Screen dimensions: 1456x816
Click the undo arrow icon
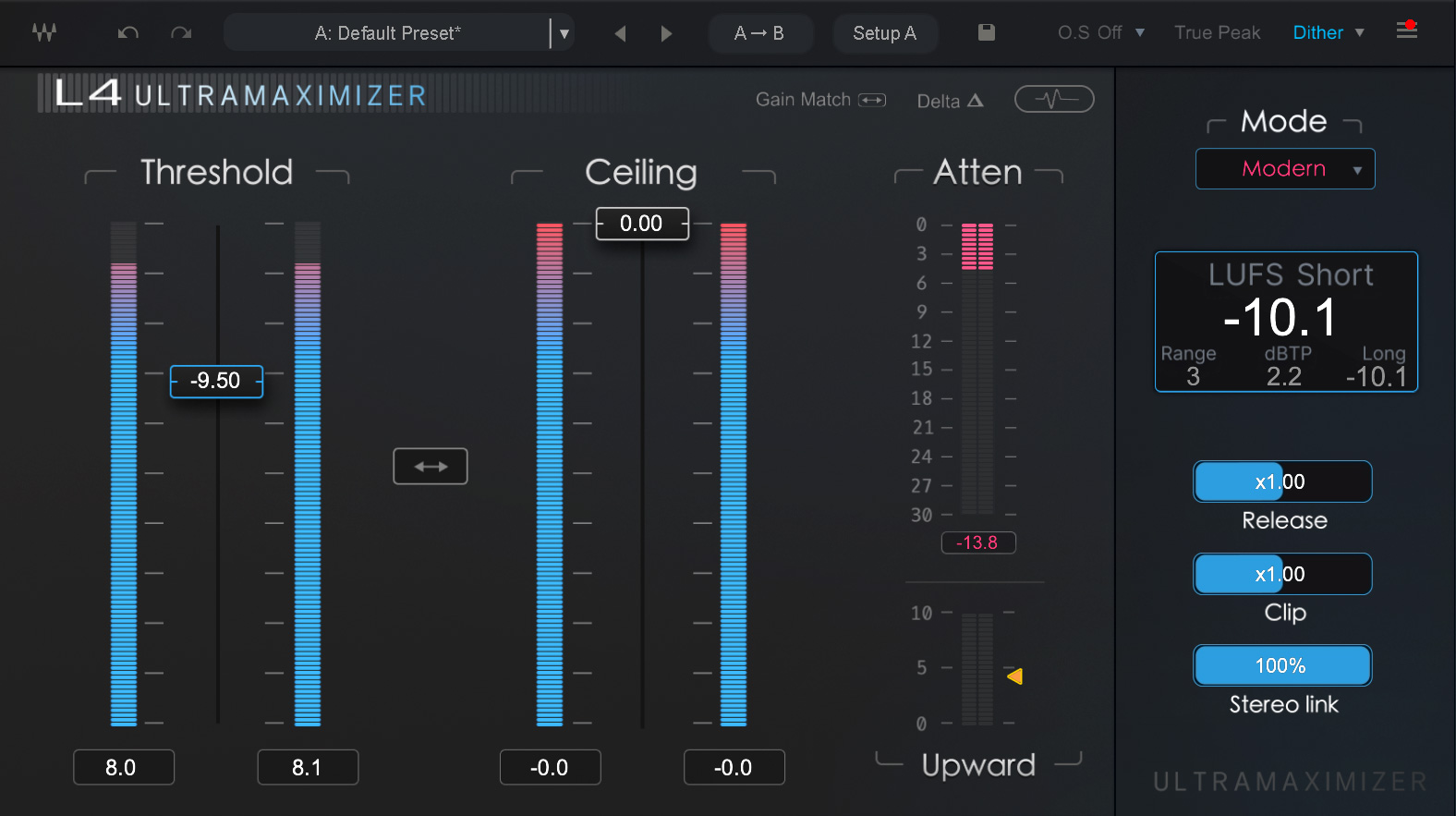128,33
